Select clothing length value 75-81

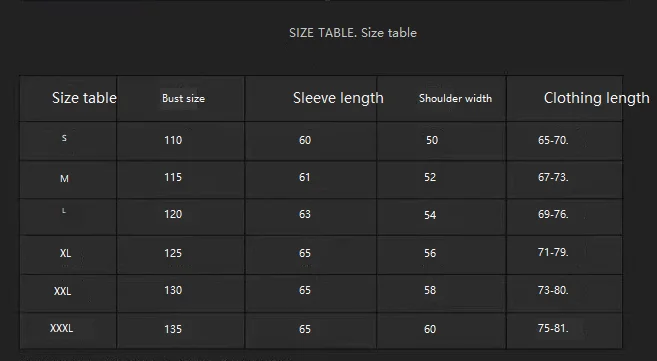tap(553, 328)
